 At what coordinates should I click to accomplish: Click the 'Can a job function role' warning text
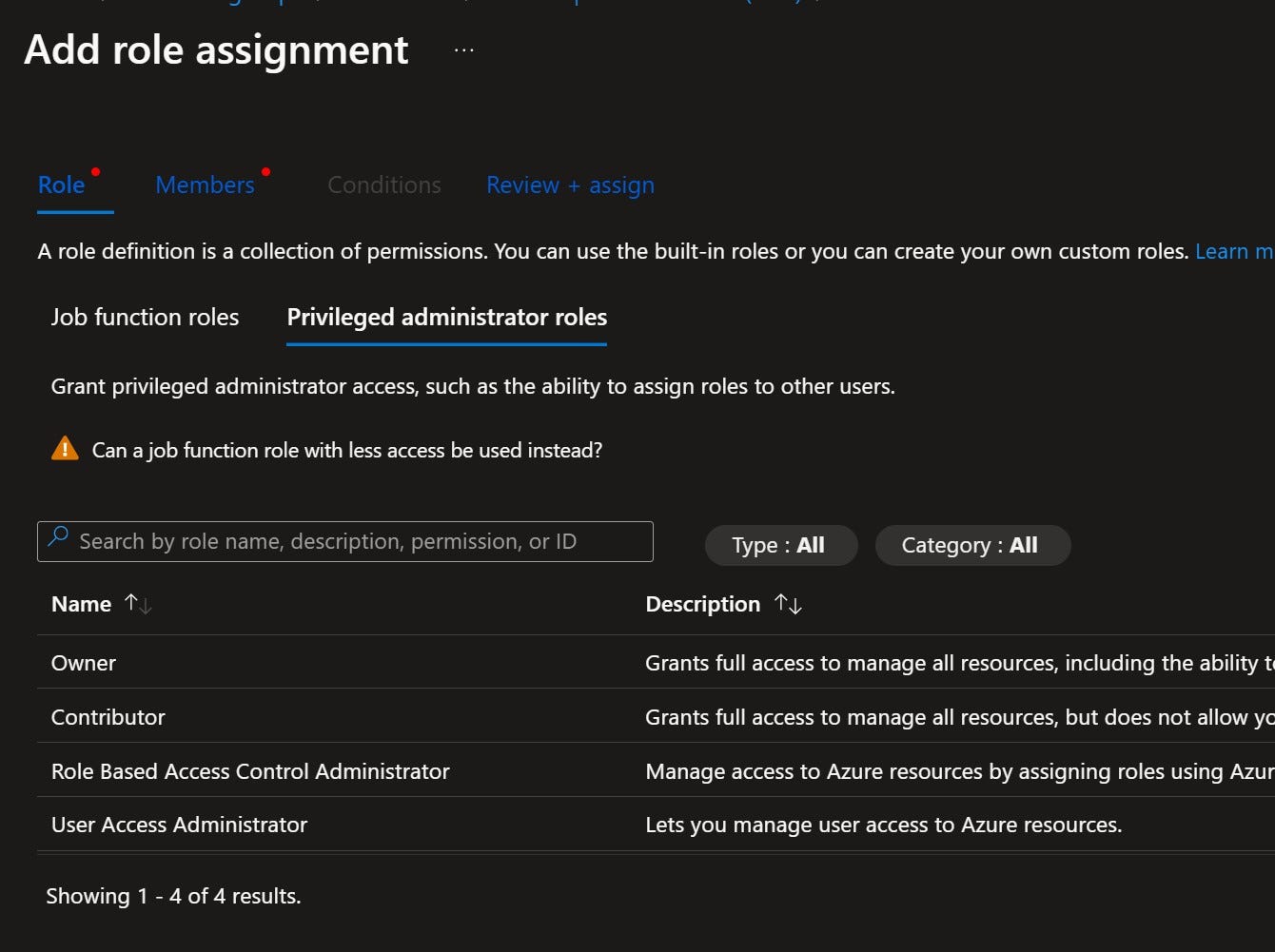pos(347,450)
